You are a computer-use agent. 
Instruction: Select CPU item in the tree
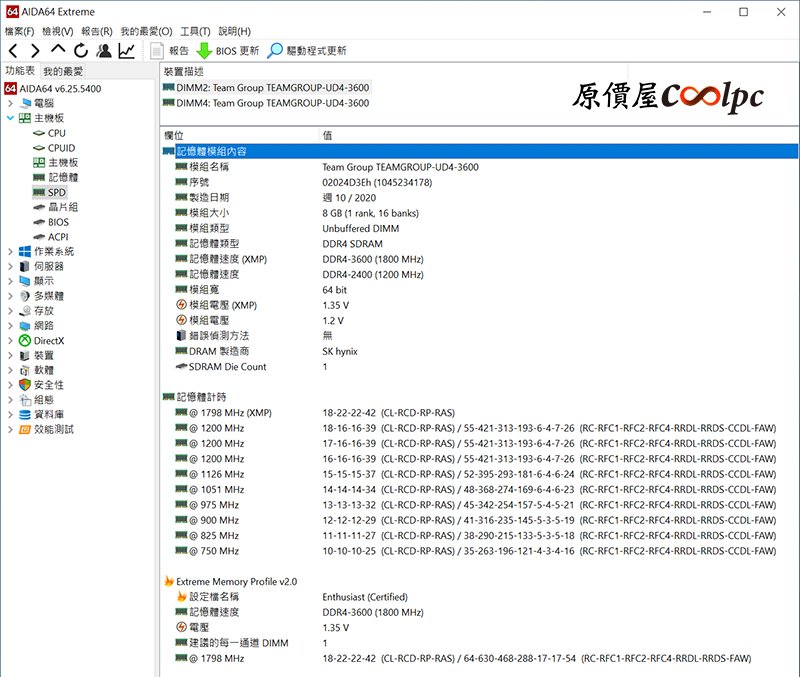pyautogui.click(x=49, y=133)
